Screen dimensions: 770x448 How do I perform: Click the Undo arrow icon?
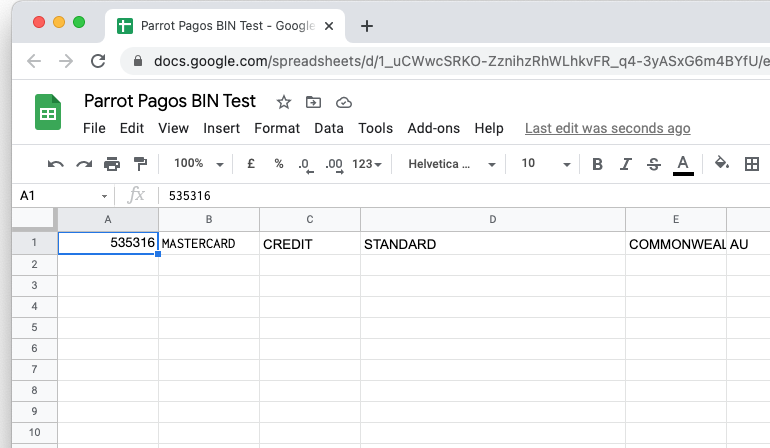tap(55, 164)
